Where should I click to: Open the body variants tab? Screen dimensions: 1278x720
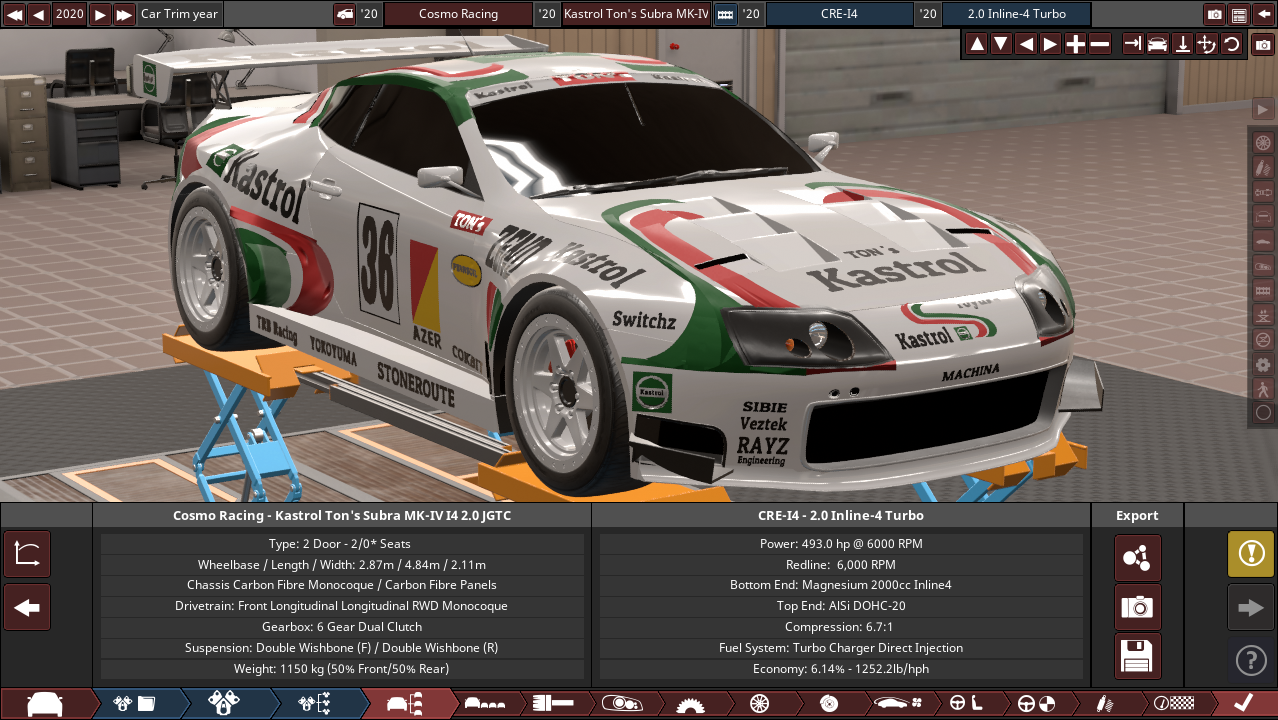point(486,704)
